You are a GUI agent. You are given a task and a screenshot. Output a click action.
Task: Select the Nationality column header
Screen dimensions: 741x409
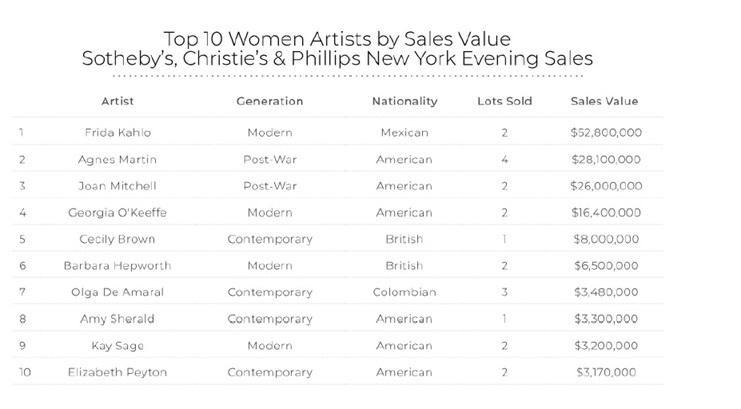pyautogui.click(x=404, y=101)
